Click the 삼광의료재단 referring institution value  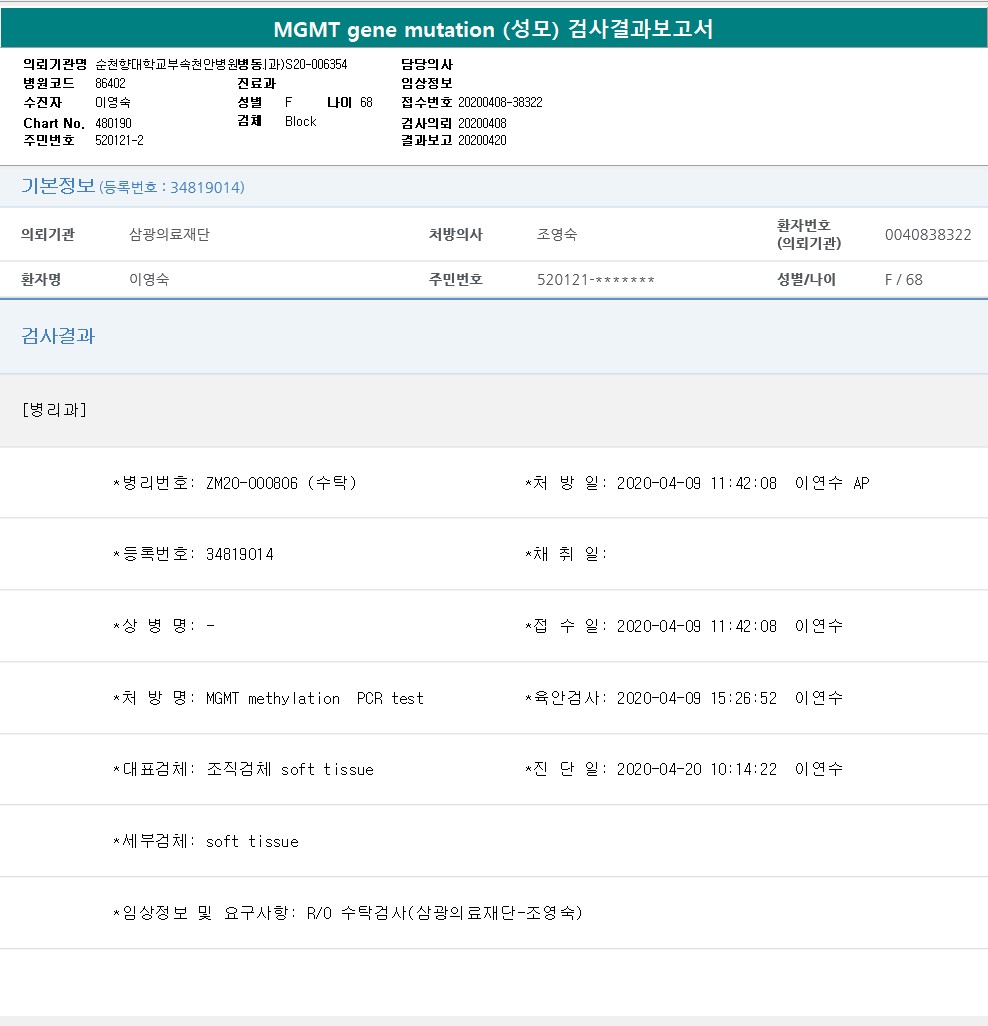click(x=169, y=235)
